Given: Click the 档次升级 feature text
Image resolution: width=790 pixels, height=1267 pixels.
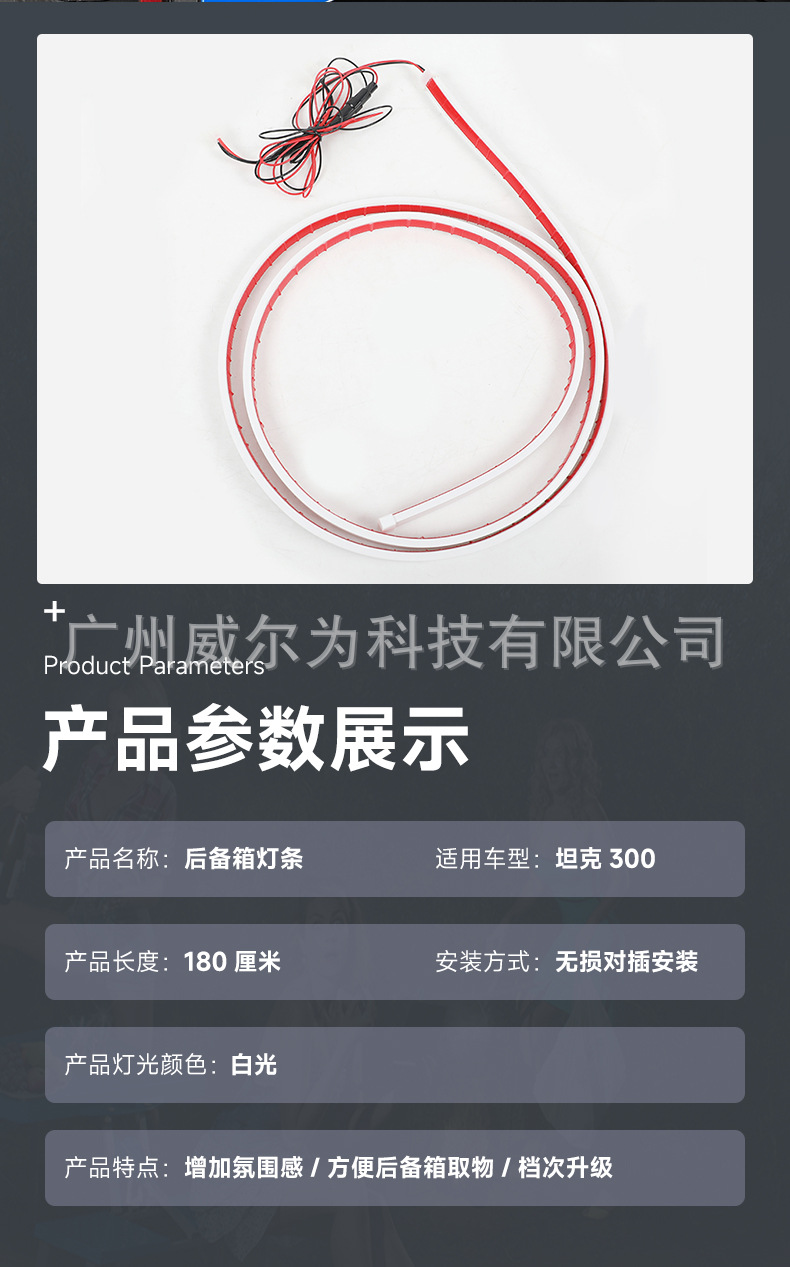Looking at the screenshot, I should (x=566, y=1168).
